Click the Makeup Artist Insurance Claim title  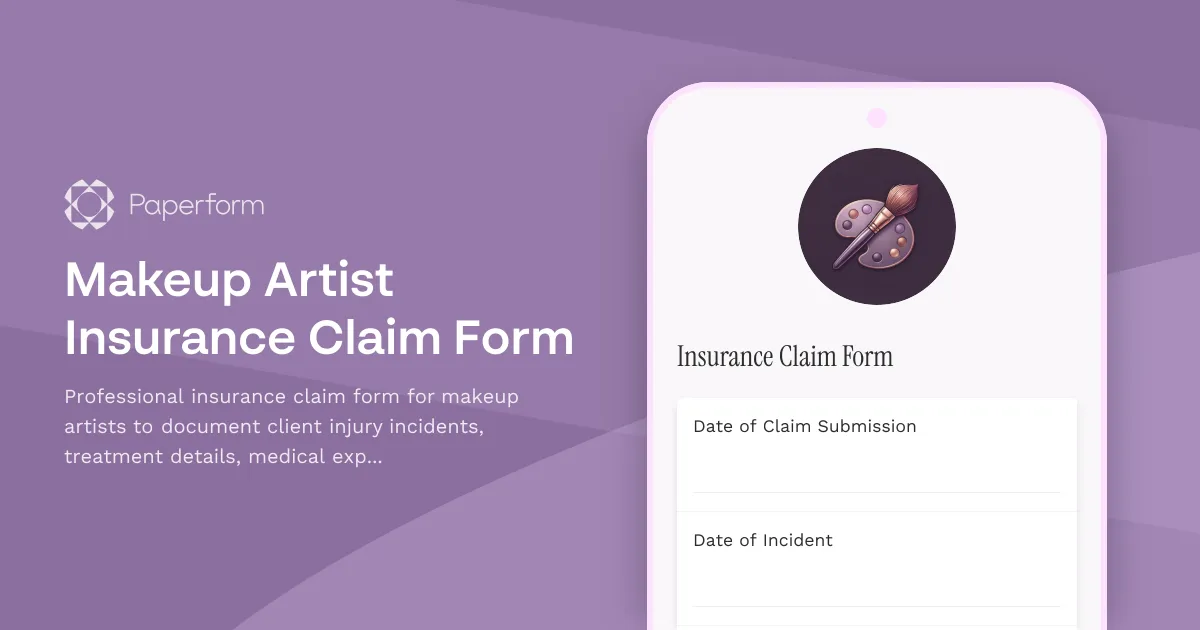(x=318, y=310)
